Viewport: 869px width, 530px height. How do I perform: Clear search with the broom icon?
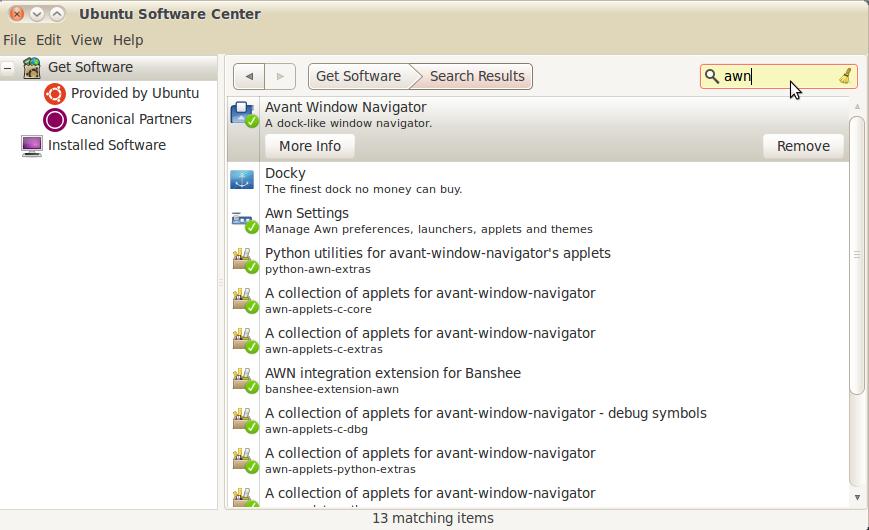[845, 76]
